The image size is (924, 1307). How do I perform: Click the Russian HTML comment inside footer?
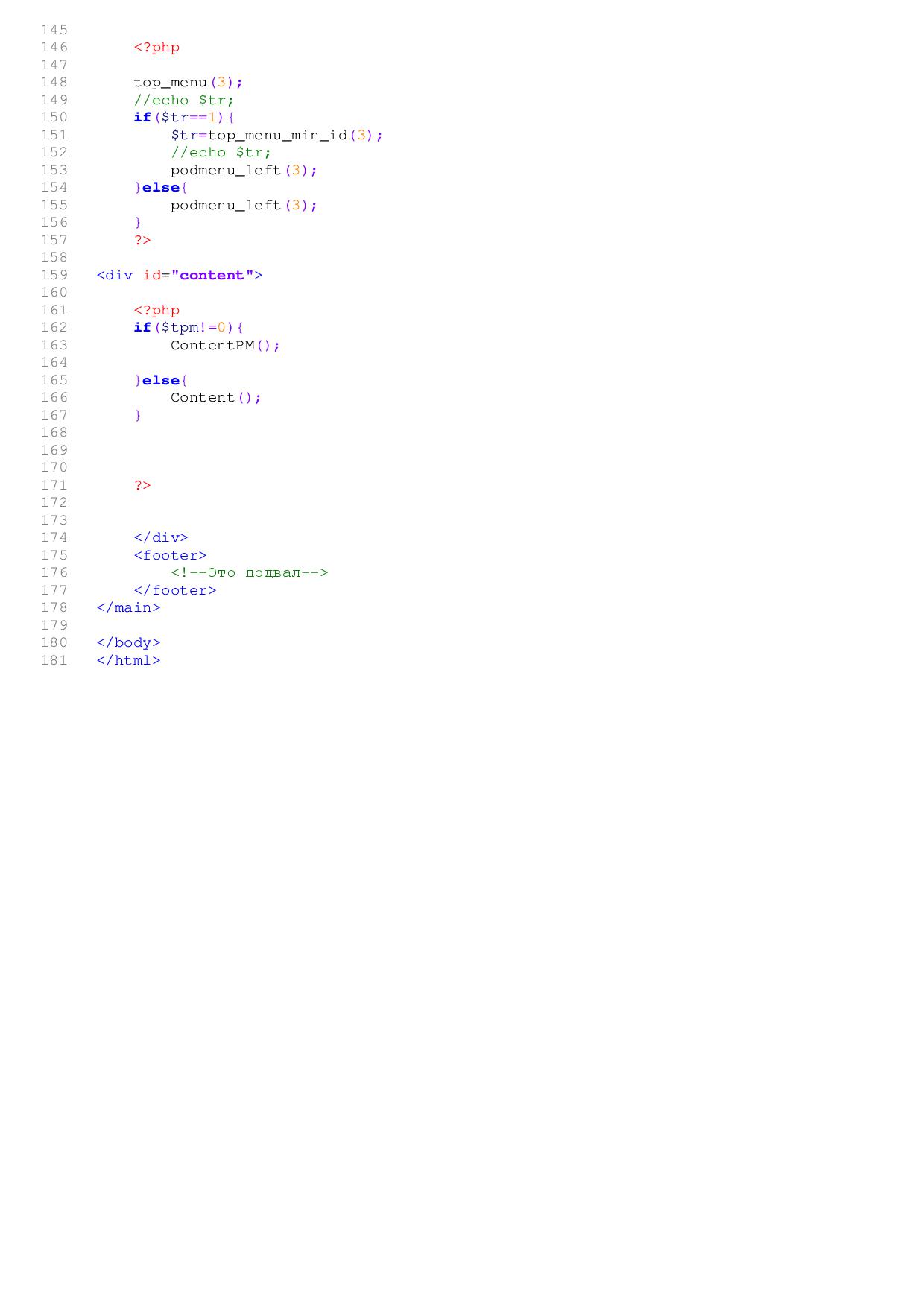(x=249, y=572)
